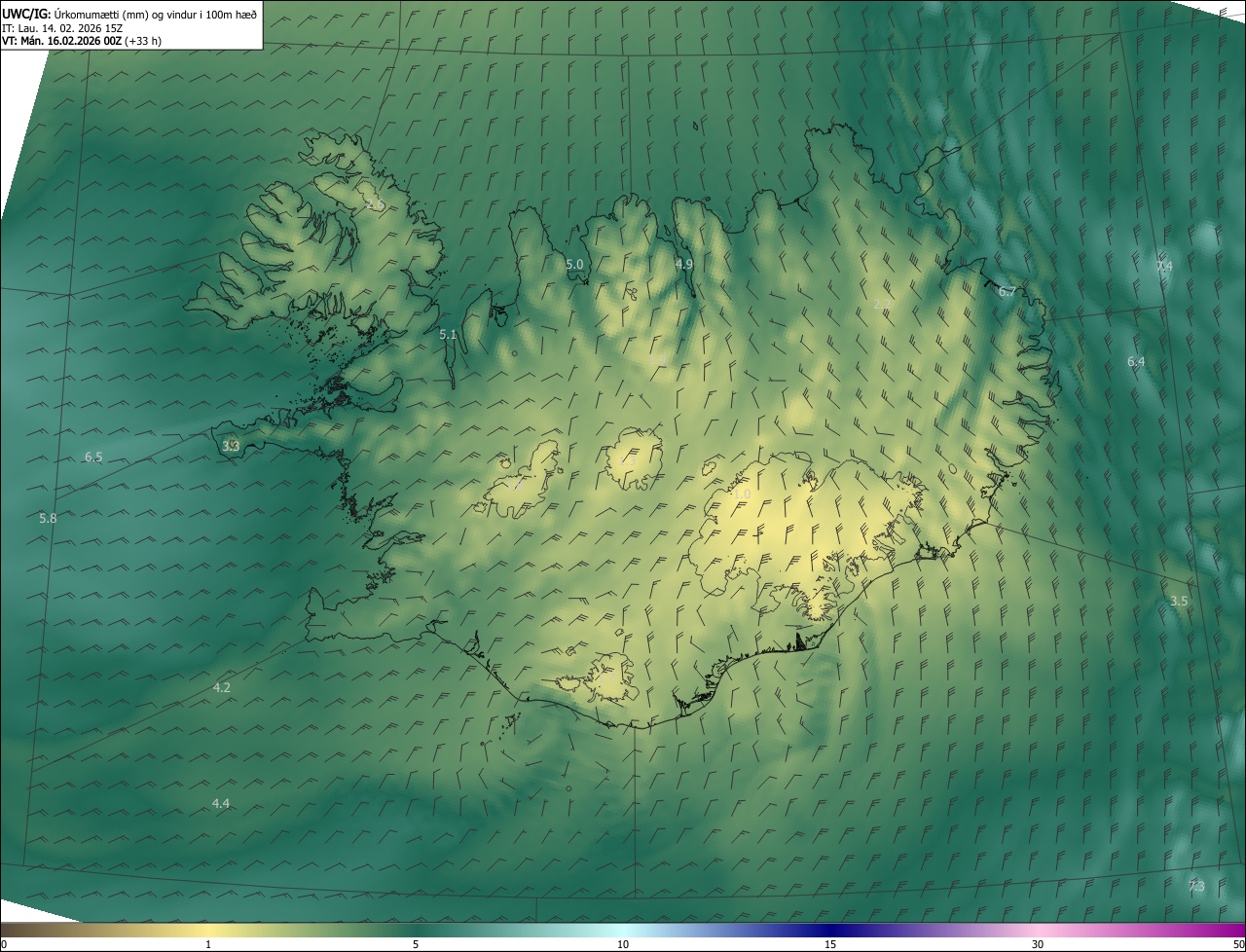Click the 4.2 value label over the sea
This screenshot has height=952, width=1246.
pyautogui.click(x=222, y=687)
